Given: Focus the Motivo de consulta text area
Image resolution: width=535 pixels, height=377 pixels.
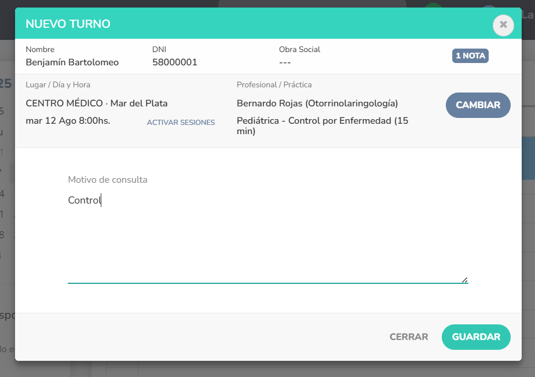Looking at the screenshot, I should coord(268,238).
